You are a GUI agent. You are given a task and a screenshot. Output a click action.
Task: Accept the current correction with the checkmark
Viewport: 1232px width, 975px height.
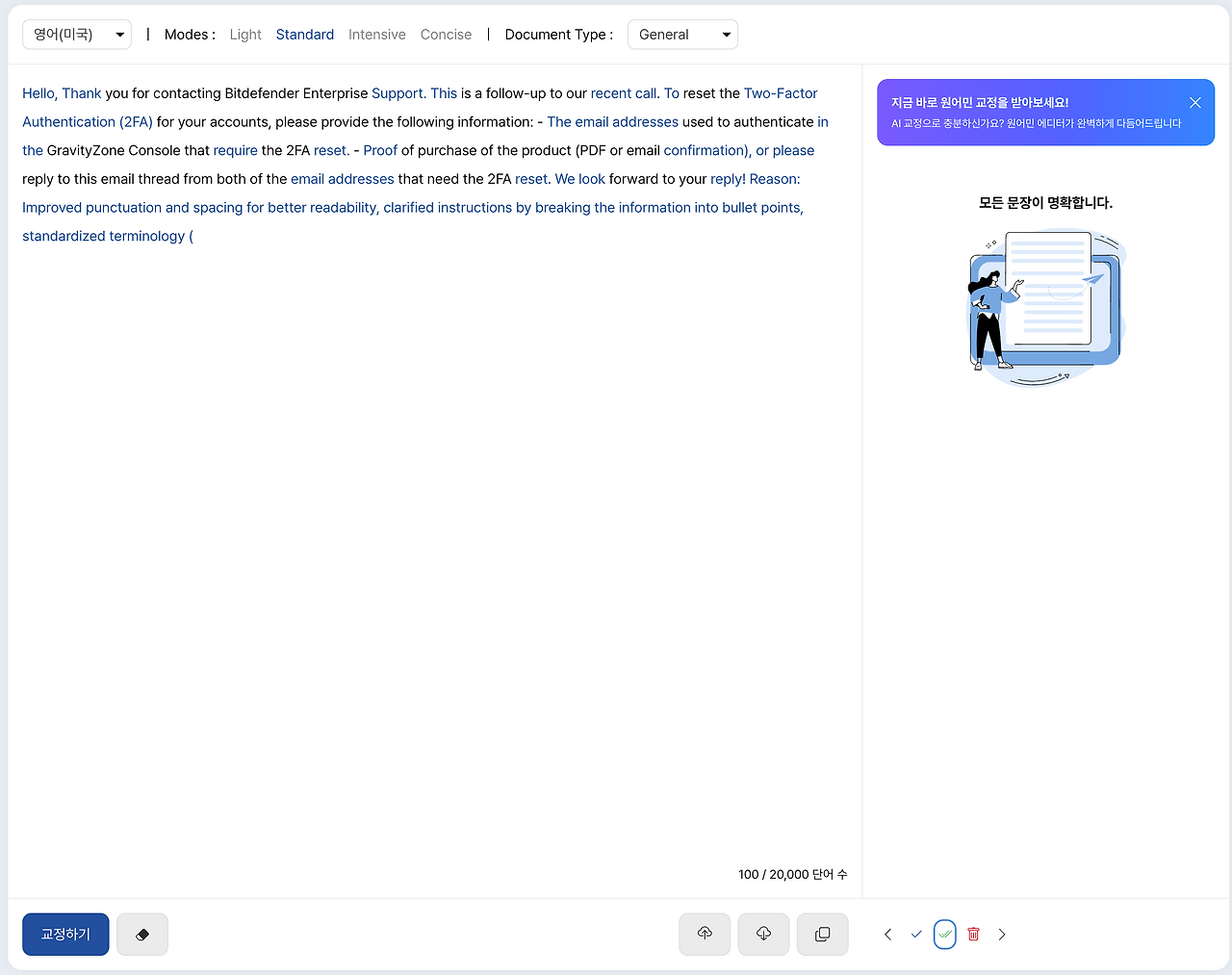[915, 934]
